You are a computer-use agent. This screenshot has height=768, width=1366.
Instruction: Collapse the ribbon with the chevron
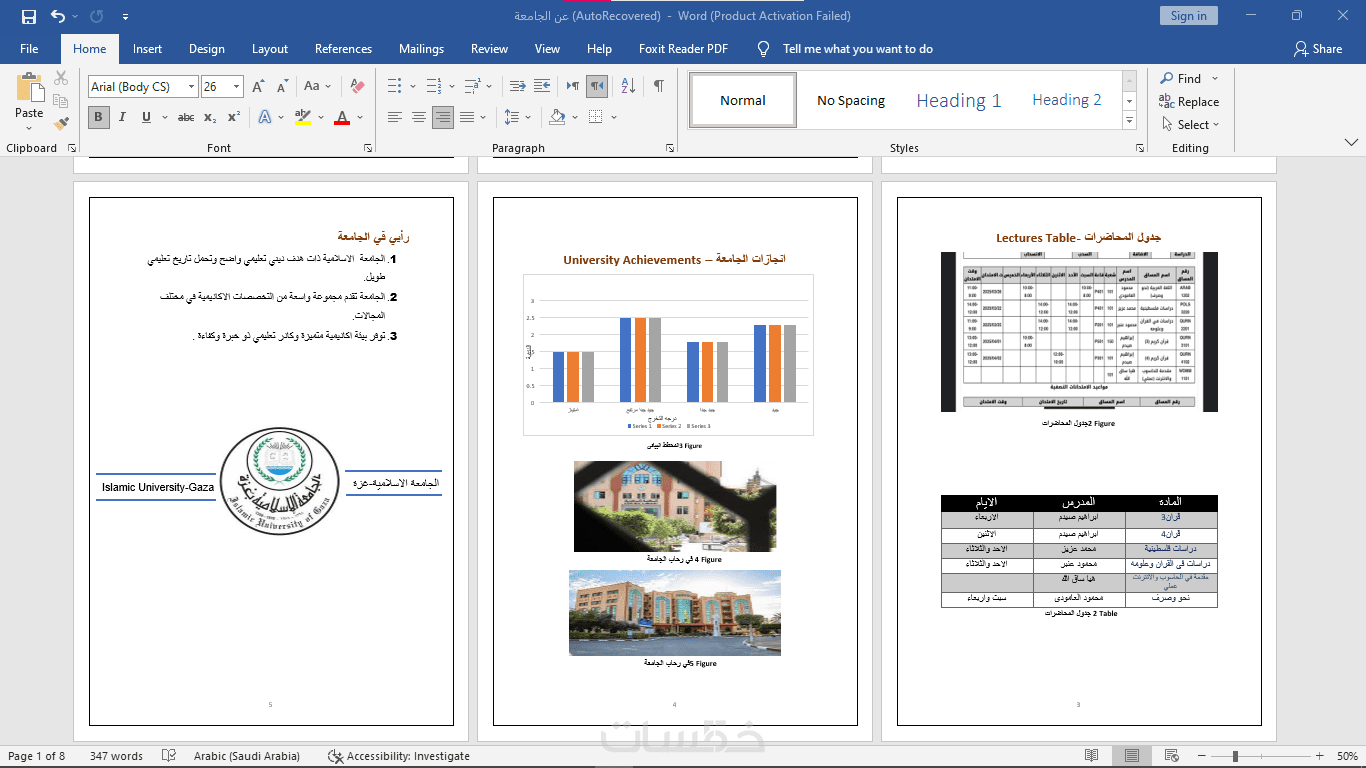pos(1349,144)
